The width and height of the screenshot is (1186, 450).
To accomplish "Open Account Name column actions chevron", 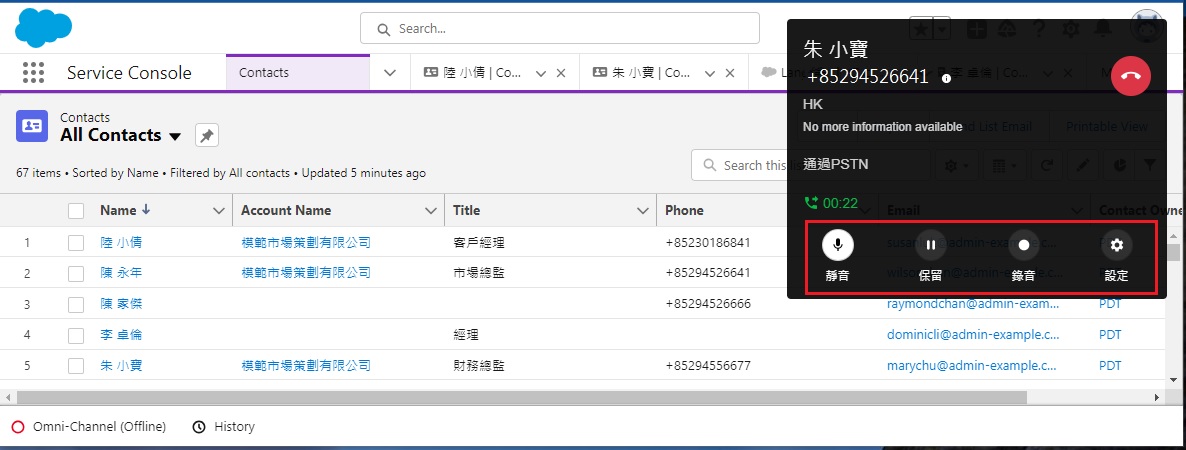I will click(431, 211).
